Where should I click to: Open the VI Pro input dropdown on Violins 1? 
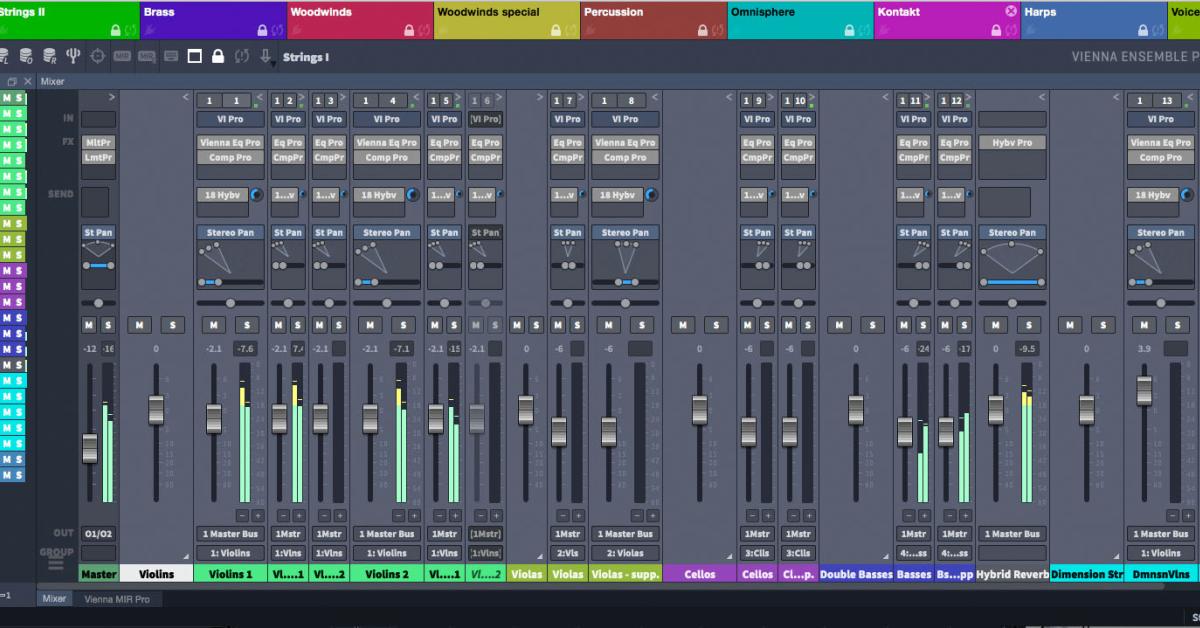coord(230,119)
